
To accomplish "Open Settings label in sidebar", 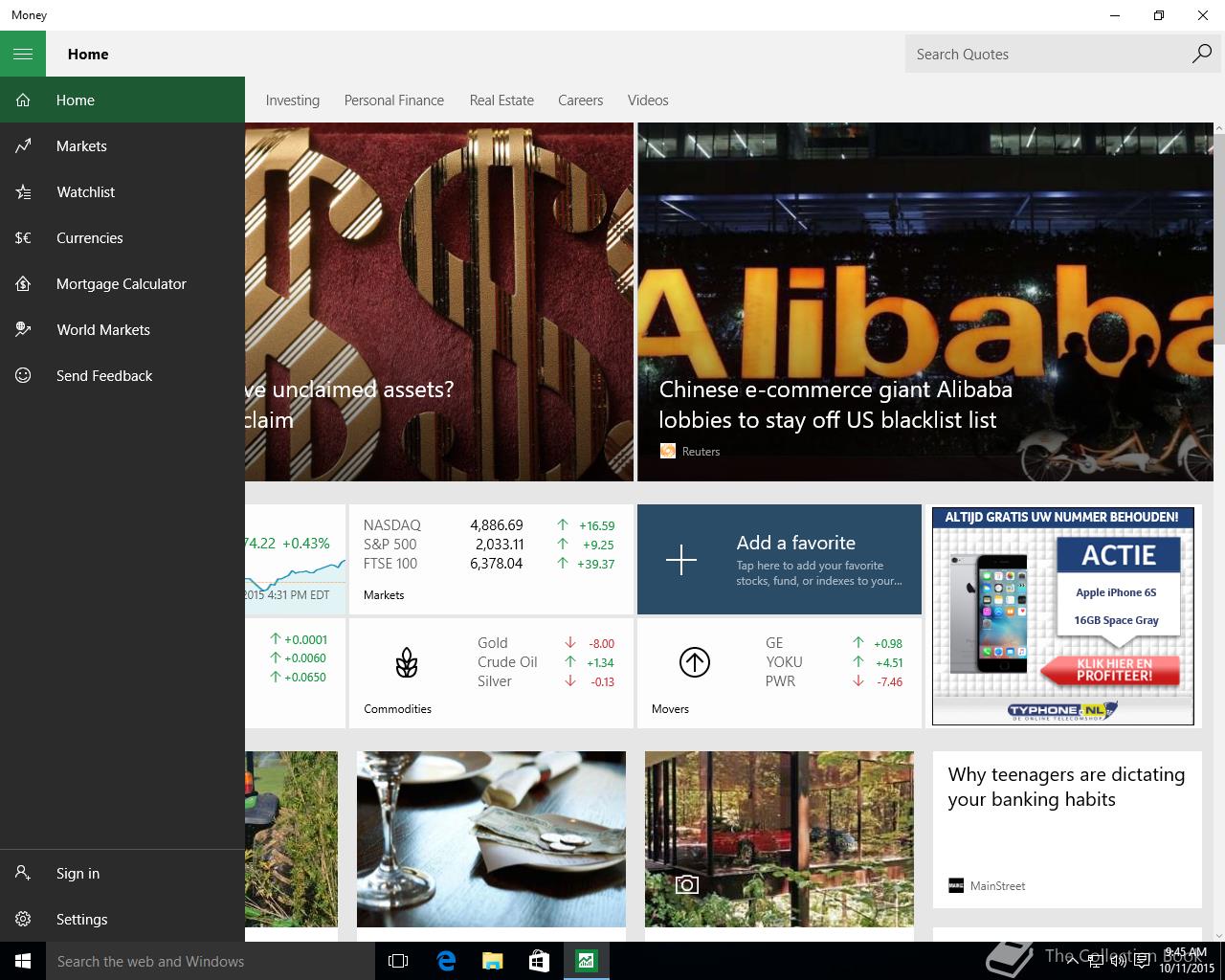I will point(81,919).
